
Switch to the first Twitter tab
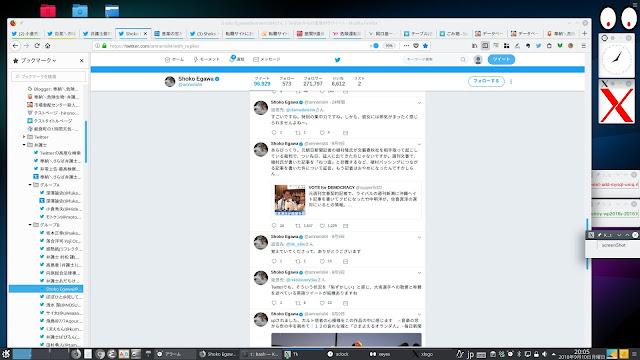(x=26, y=33)
